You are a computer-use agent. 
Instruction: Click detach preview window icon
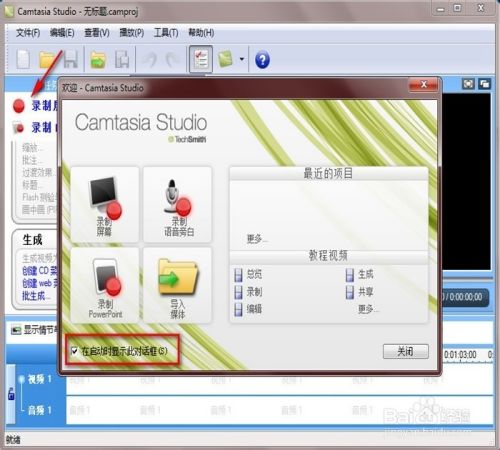point(484,84)
